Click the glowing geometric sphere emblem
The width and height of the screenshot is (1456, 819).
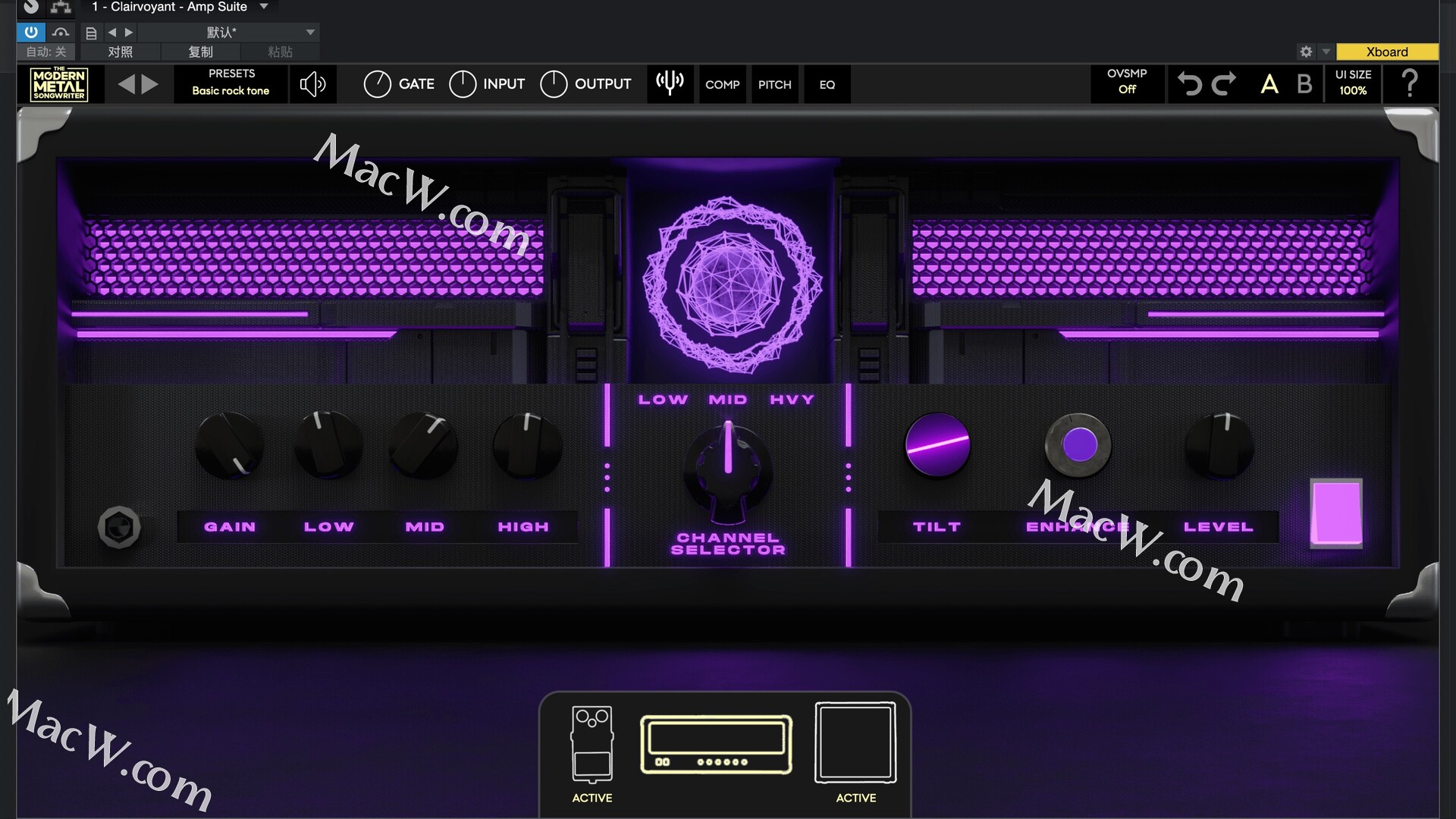pyautogui.click(x=732, y=285)
